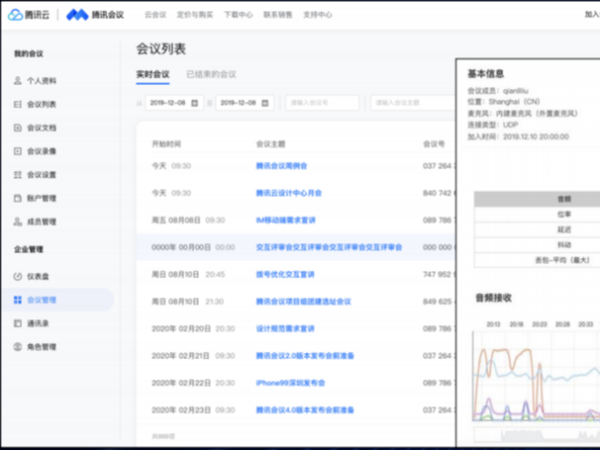Switch to the 已结束的会议 tab
This screenshot has width=600, height=450.
pyautogui.click(x=211, y=75)
